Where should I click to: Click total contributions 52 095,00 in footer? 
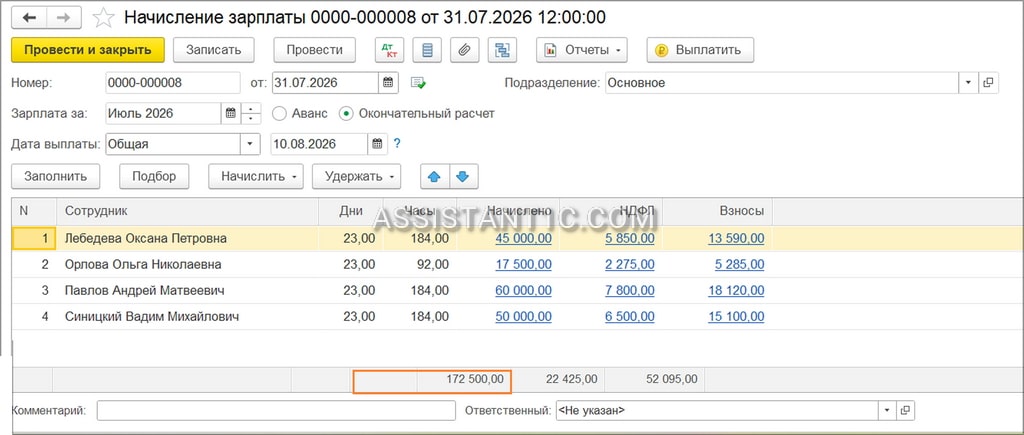672,379
